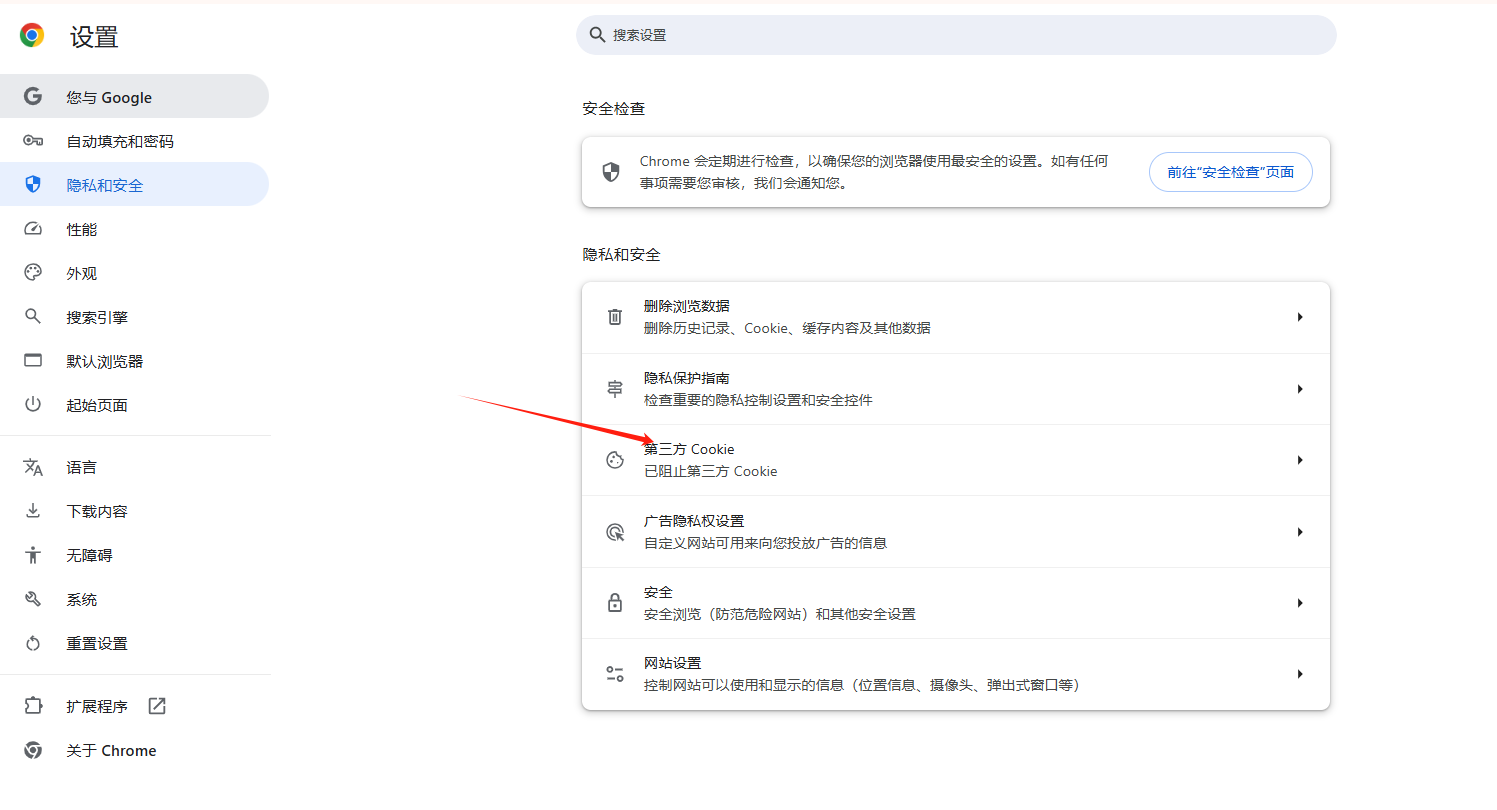Click the browser window icon for 默认浏览器

[x=33, y=361]
